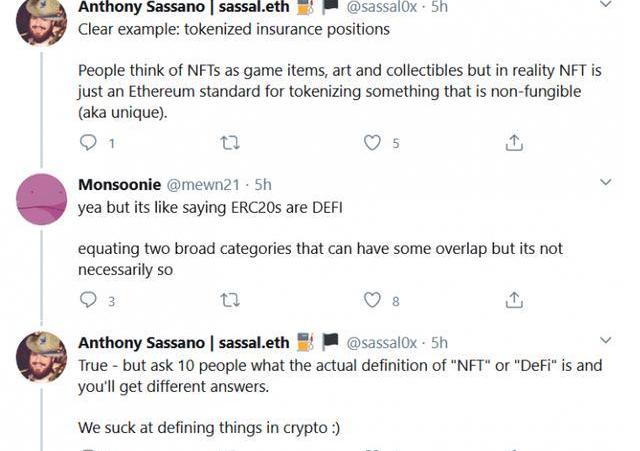This screenshot has height=451, width=640.
Task: Retweet Monsoonie's ERC20s tweet
Action: [229, 300]
